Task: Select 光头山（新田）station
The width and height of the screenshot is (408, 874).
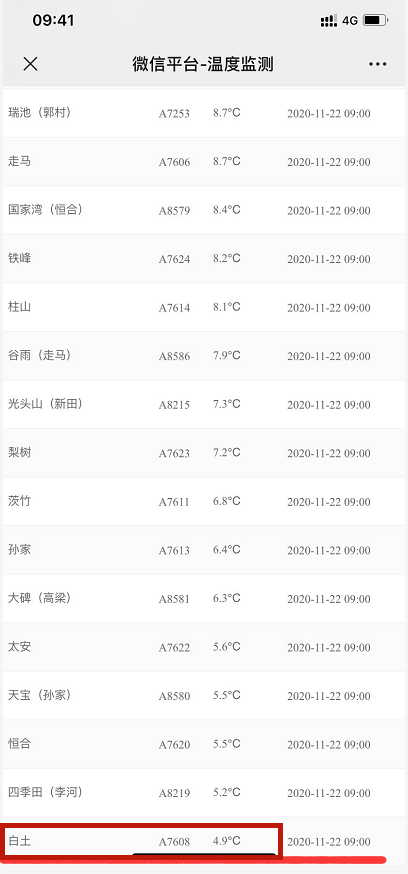Action: pos(204,404)
